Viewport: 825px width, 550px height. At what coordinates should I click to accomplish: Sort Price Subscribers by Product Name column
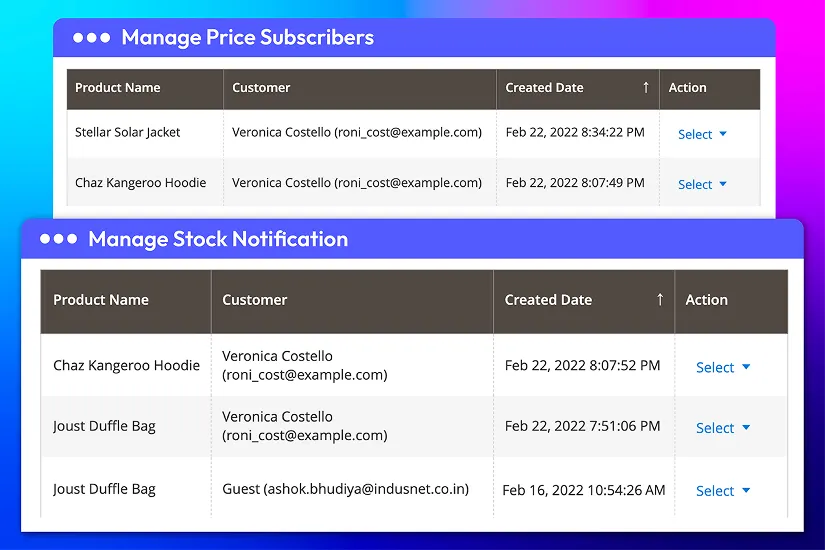coord(118,87)
